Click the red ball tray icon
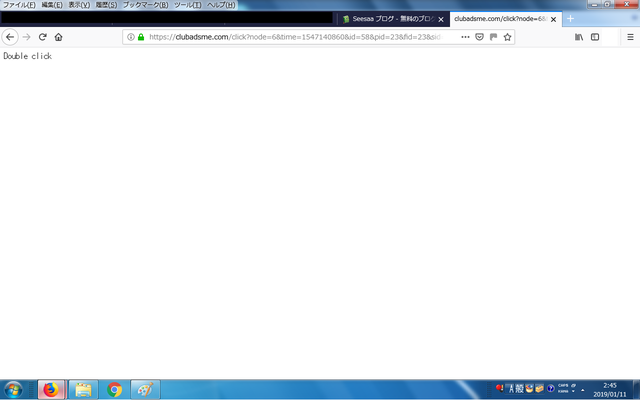640x400 pixels. [499, 388]
